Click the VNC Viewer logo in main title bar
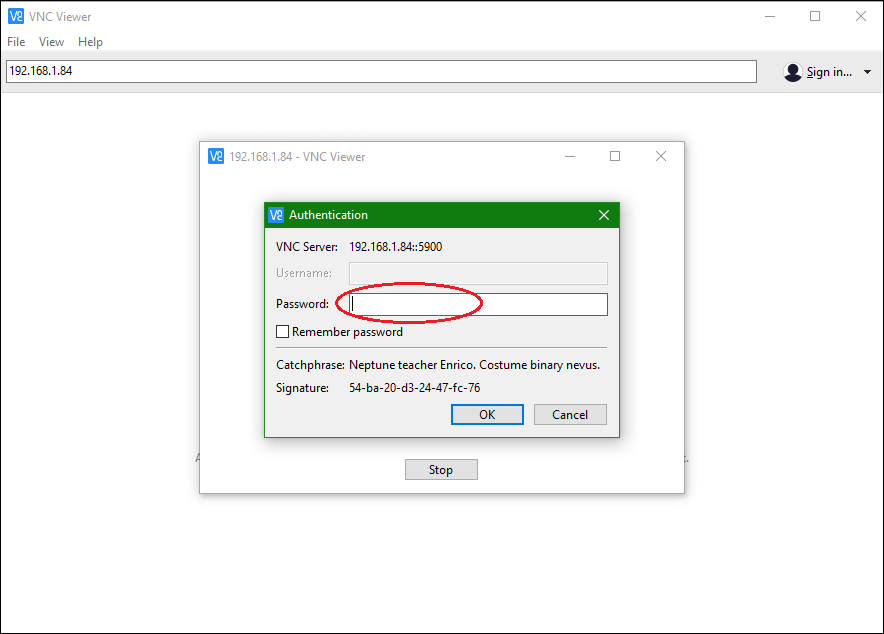884x634 pixels. tap(16, 16)
